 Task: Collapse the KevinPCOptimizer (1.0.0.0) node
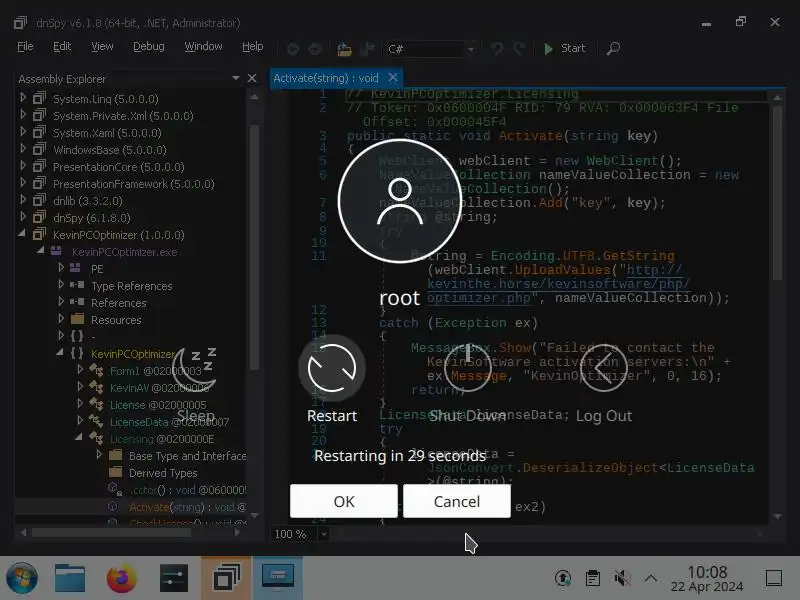[x=22, y=233]
